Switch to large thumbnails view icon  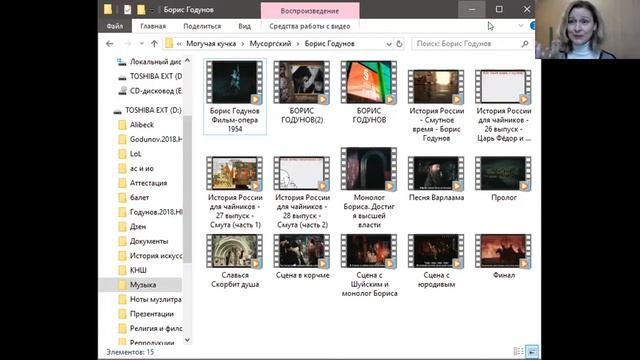531,351
